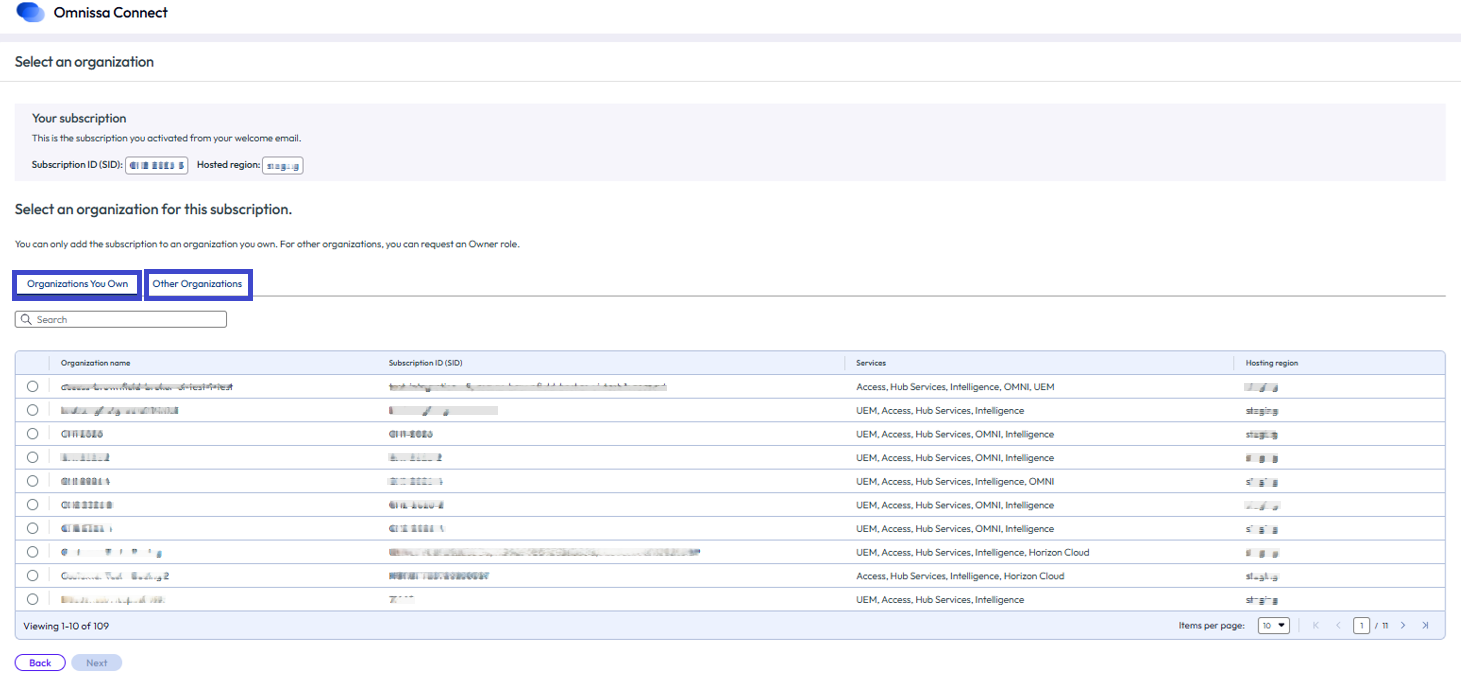Click the 'Items per page:' label
1461x683 pixels.
click(x=1211, y=626)
